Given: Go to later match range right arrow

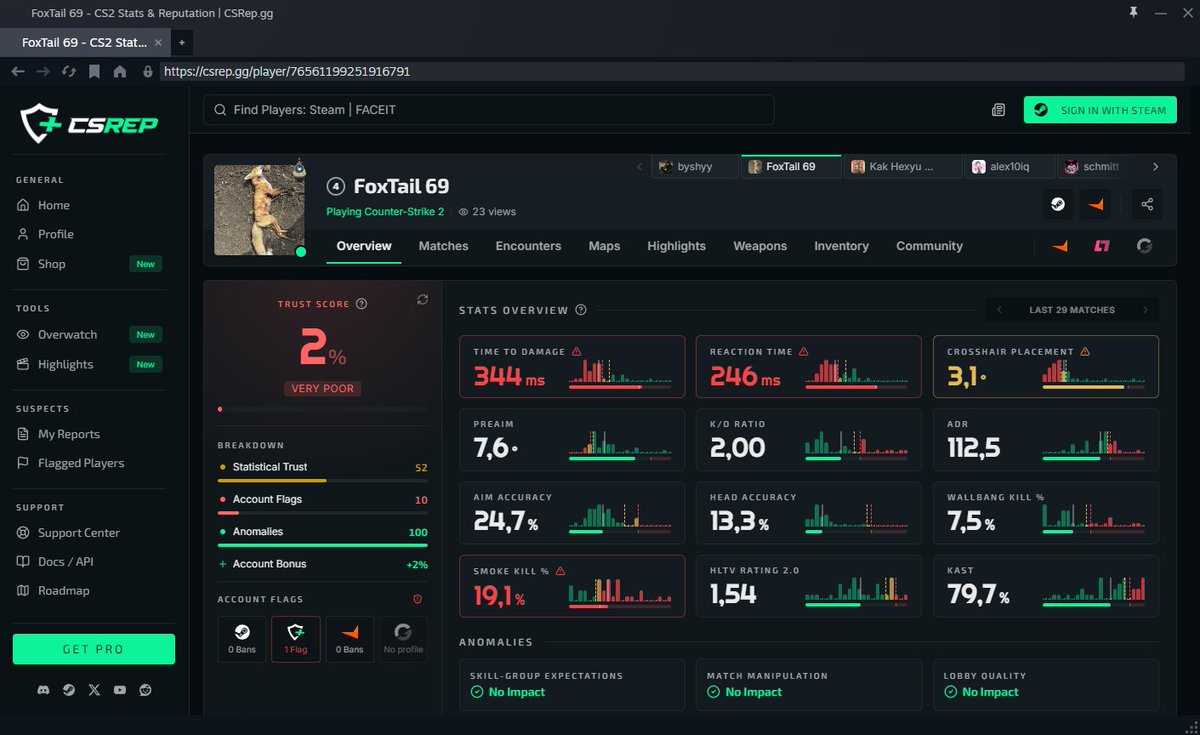Looking at the screenshot, I should pos(1146,310).
